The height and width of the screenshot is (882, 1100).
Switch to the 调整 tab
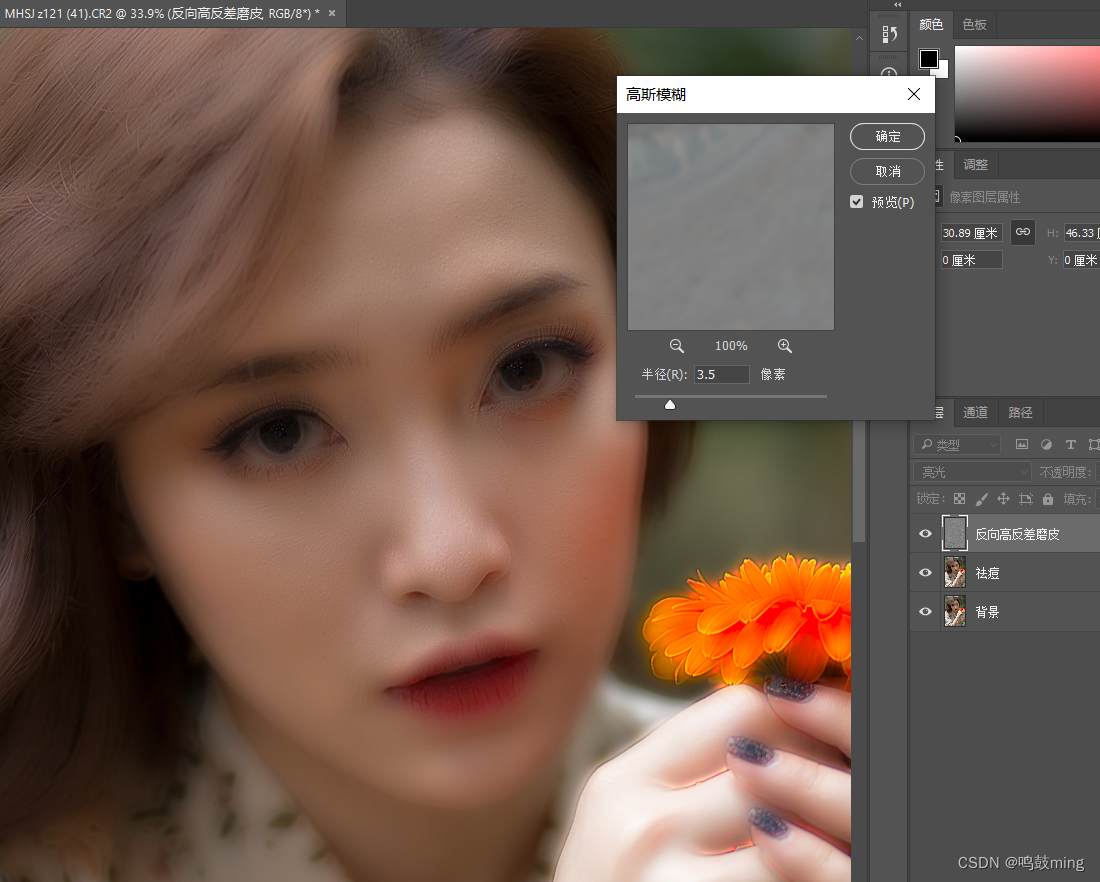pos(975,165)
